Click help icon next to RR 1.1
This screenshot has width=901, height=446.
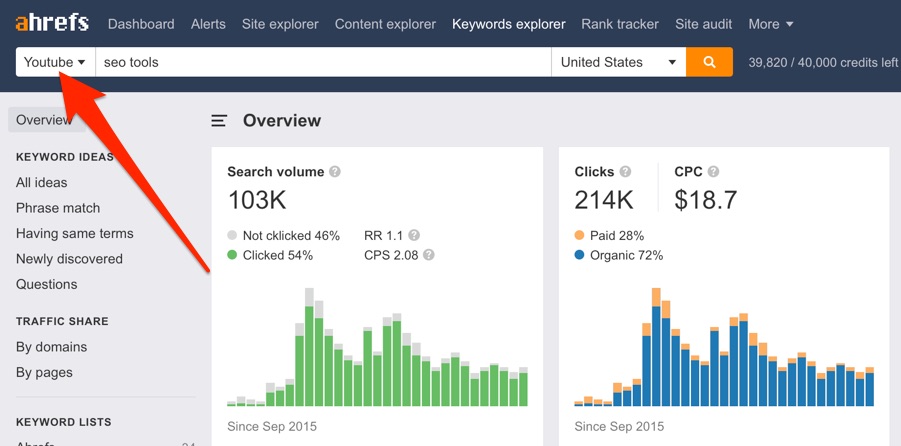414,236
